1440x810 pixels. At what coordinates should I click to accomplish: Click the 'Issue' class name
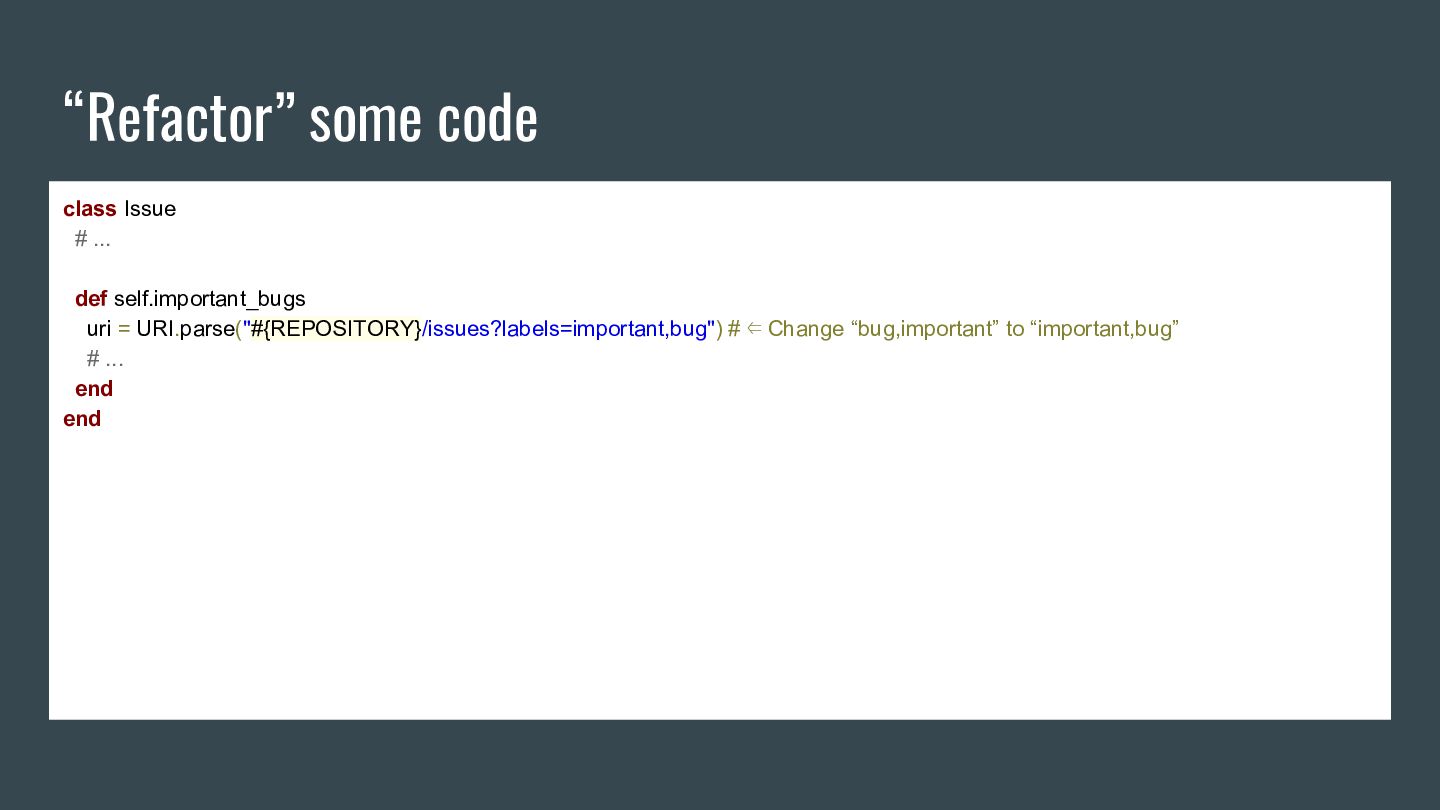point(150,209)
